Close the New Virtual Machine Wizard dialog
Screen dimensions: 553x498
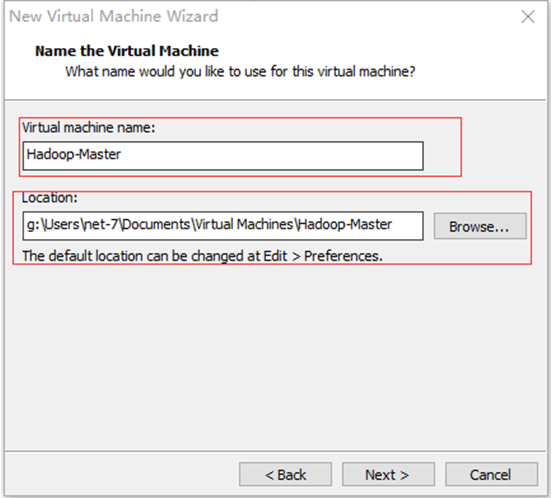click(x=528, y=17)
